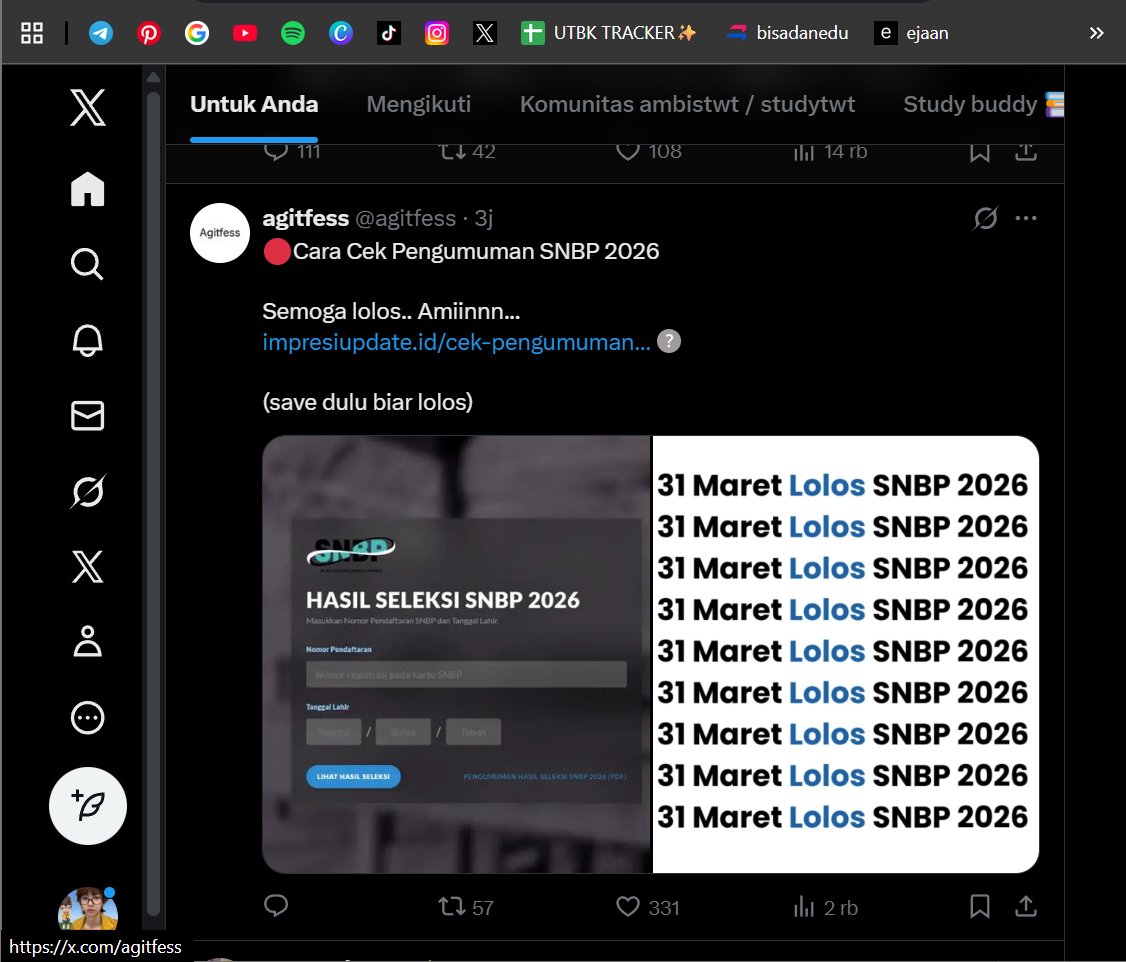Open the repost options on the agitfess post

(x=452, y=907)
